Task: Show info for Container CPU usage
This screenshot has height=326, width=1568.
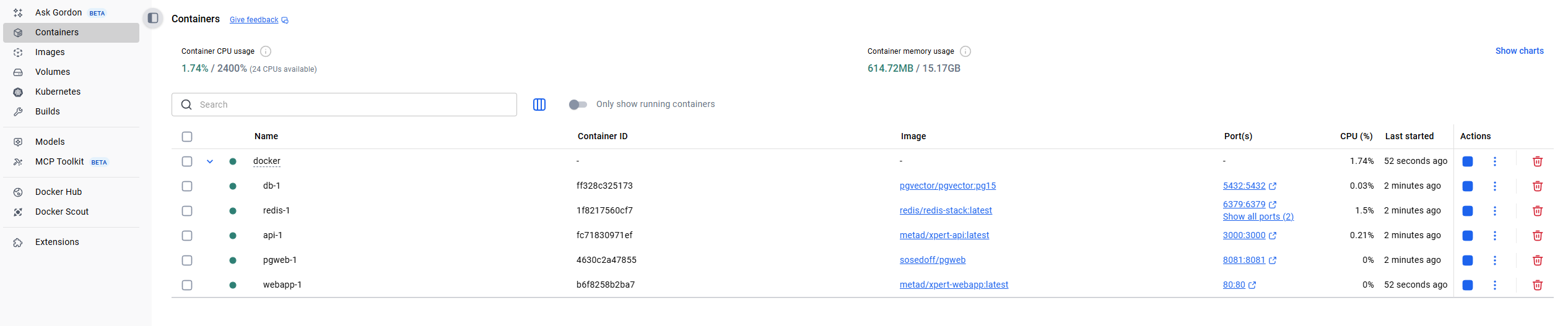Action: tap(266, 51)
